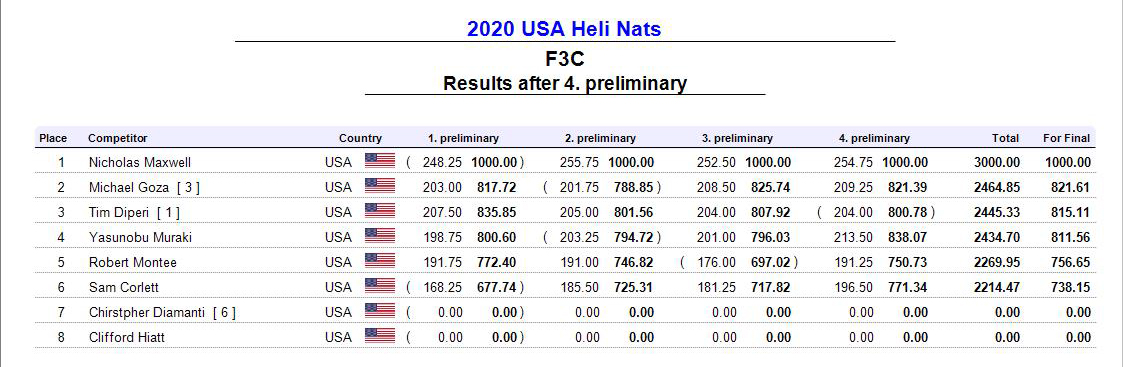The height and width of the screenshot is (367, 1123).
Task: Click the flag beside Sam Corlett
Action: tap(380, 286)
